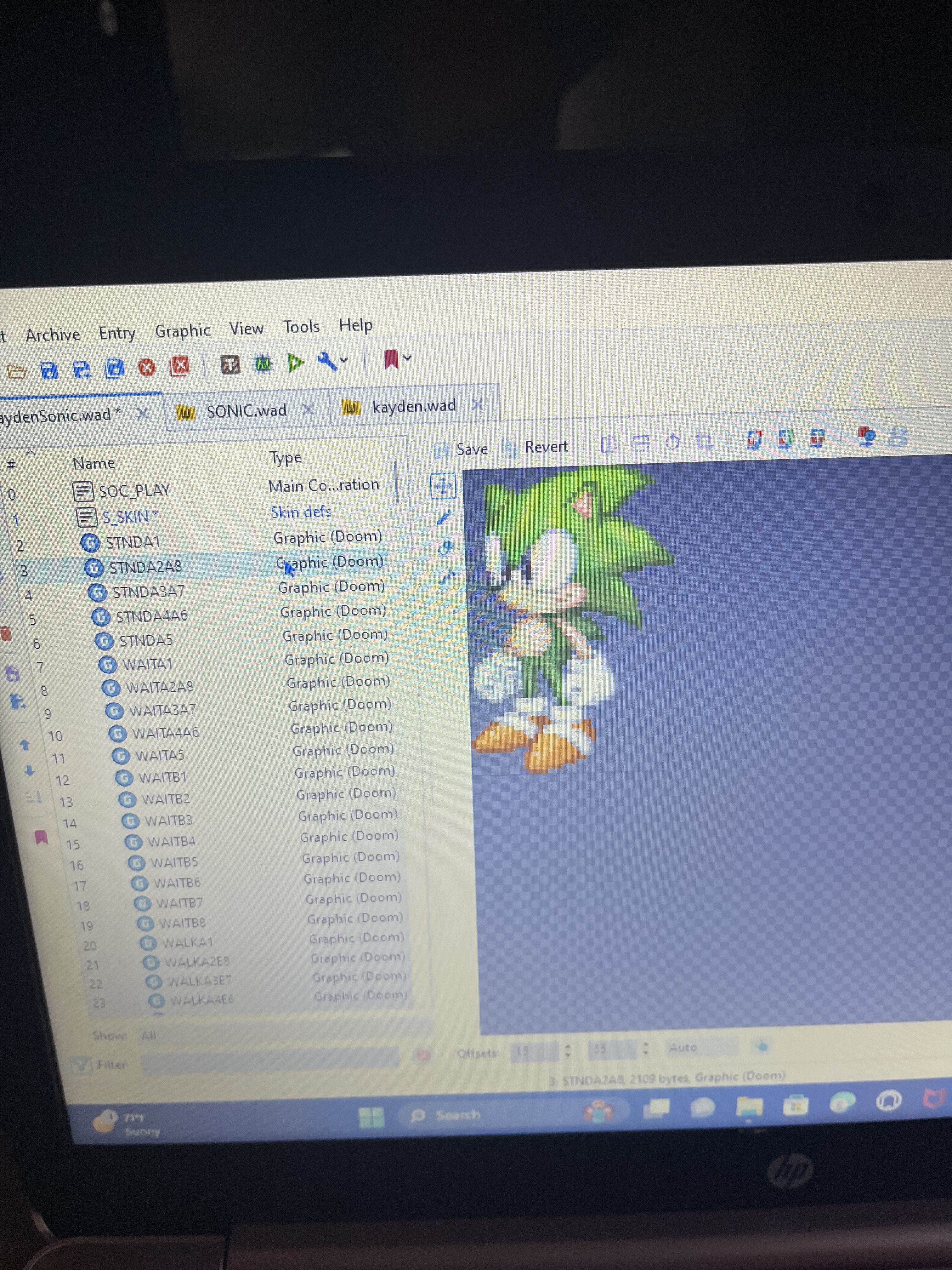Click the Save button above the graphic
The height and width of the screenshot is (1270, 952).
point(462,449)
